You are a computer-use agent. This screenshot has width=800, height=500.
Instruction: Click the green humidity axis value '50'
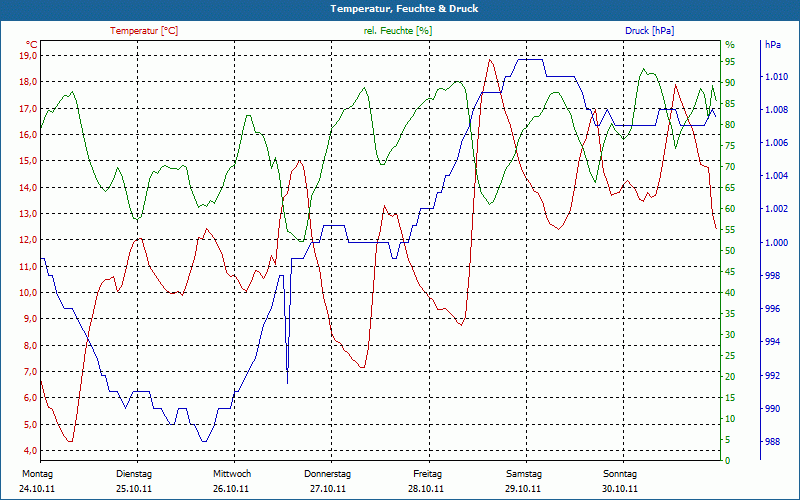pyautogui.click(x=730, y=251)
